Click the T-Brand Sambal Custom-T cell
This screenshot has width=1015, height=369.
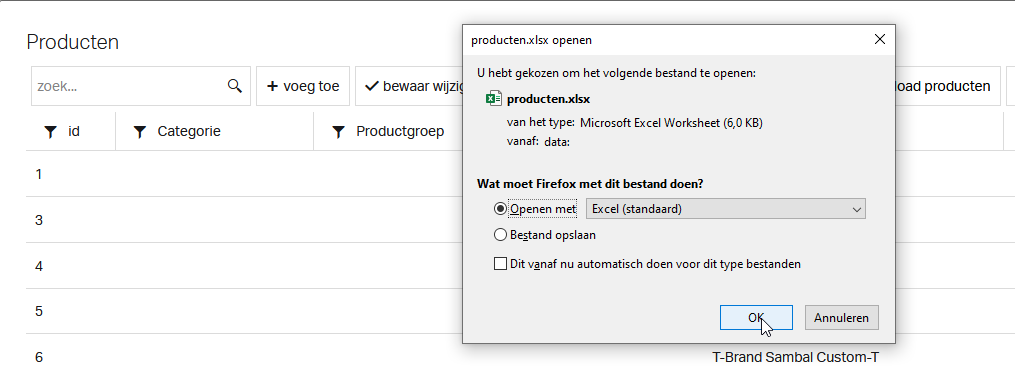click(796, 357)
